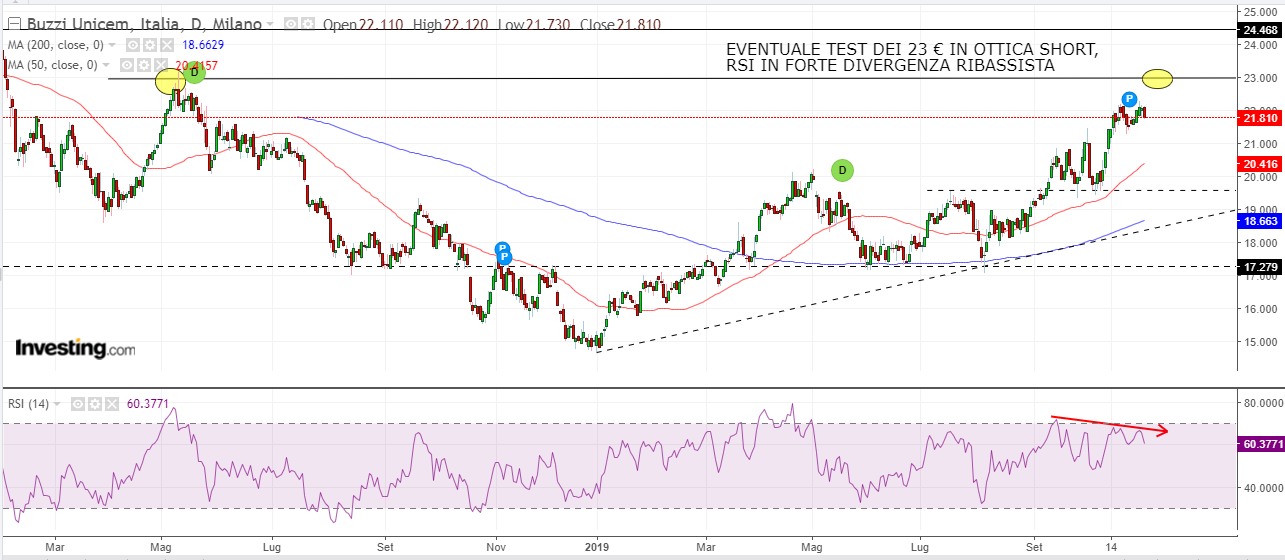The image size is (1285, 560).
Task: Open RSI (14) settings gear
Action: pos(95,404)
